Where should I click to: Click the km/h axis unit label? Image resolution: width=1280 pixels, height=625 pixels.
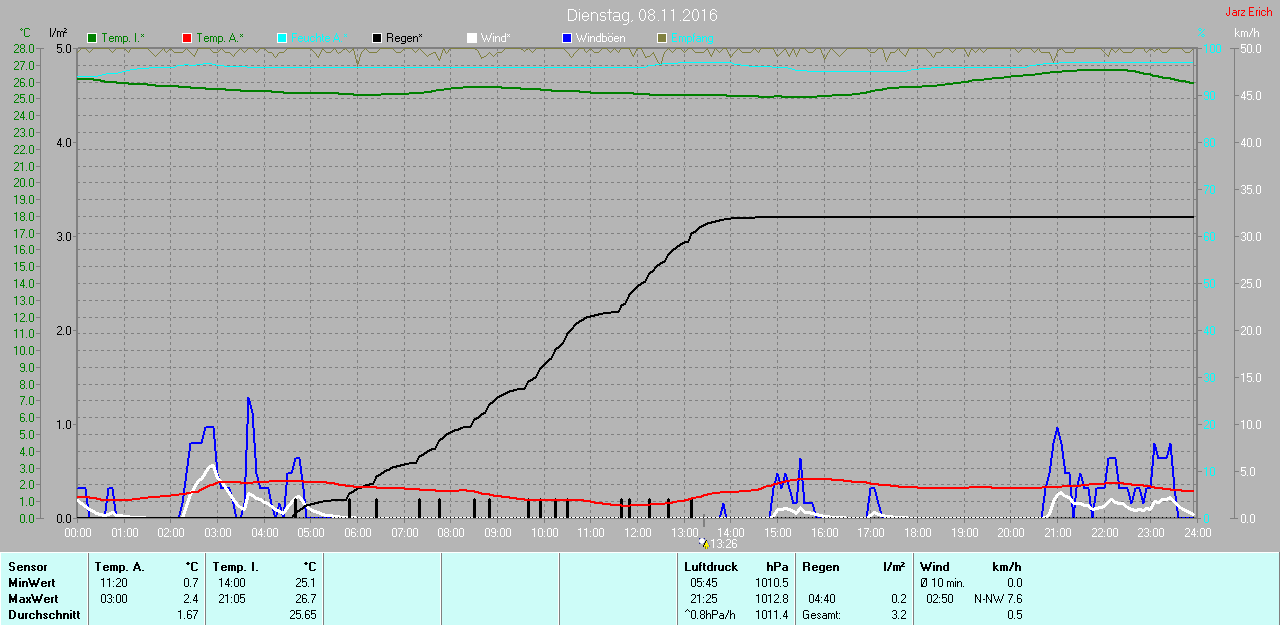1246,33
